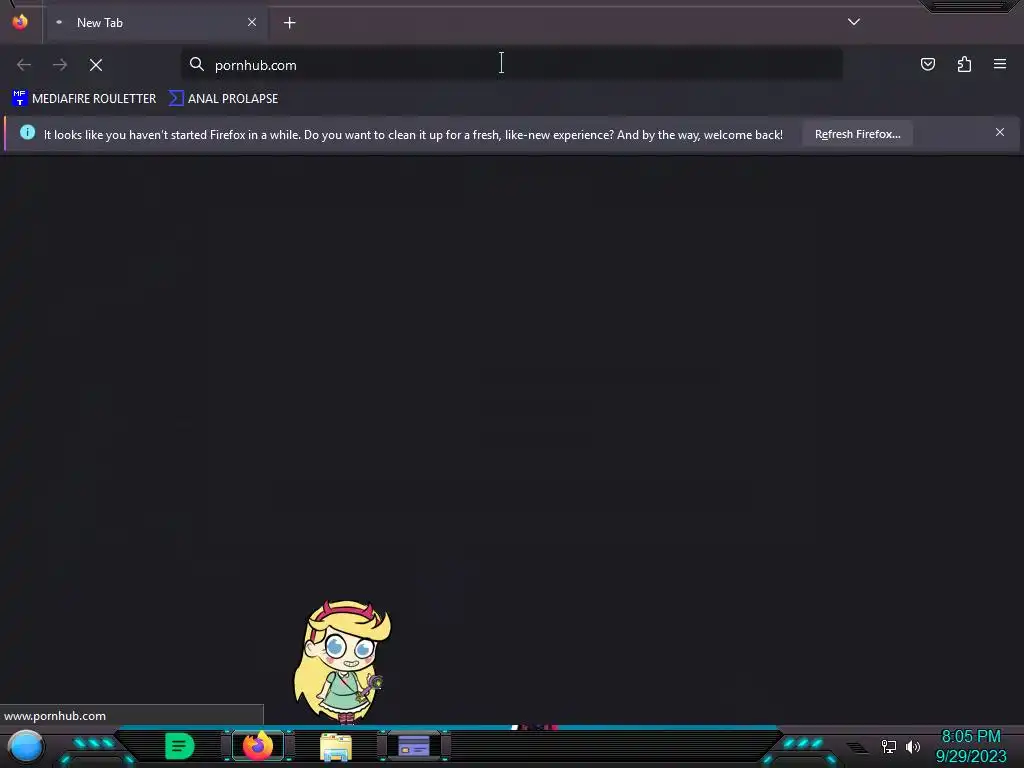Image resolution: width=1024 pixels, height=768 pixels.
Task: Open File Explorer from the taskbar
Action: click(x=336, y=746)
